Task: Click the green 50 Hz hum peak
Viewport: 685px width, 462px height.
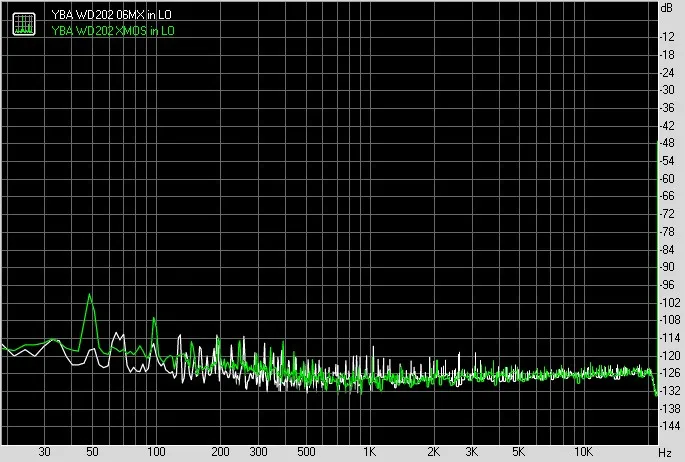Action: point(90,295)
